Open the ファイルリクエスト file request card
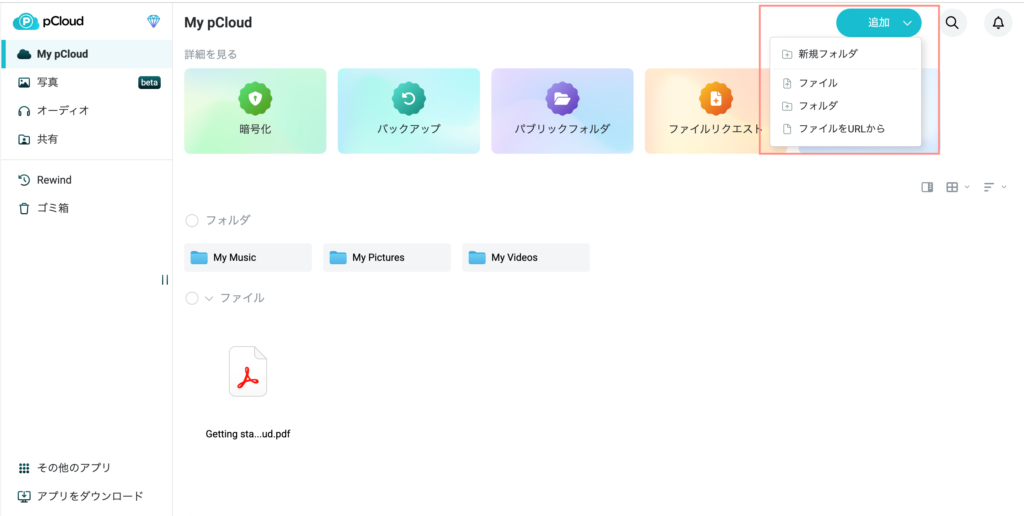Viewport: 1024px width, 516px height. click(714, 110)
